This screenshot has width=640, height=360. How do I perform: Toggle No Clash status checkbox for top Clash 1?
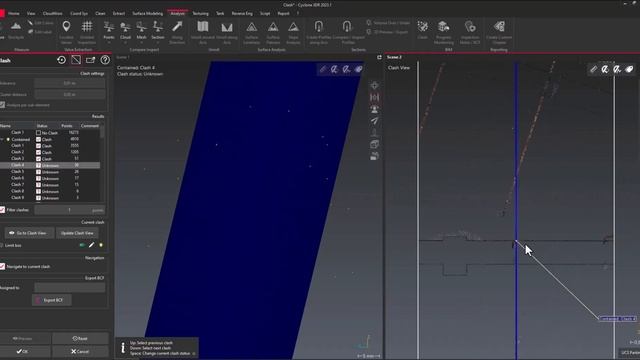38,133
